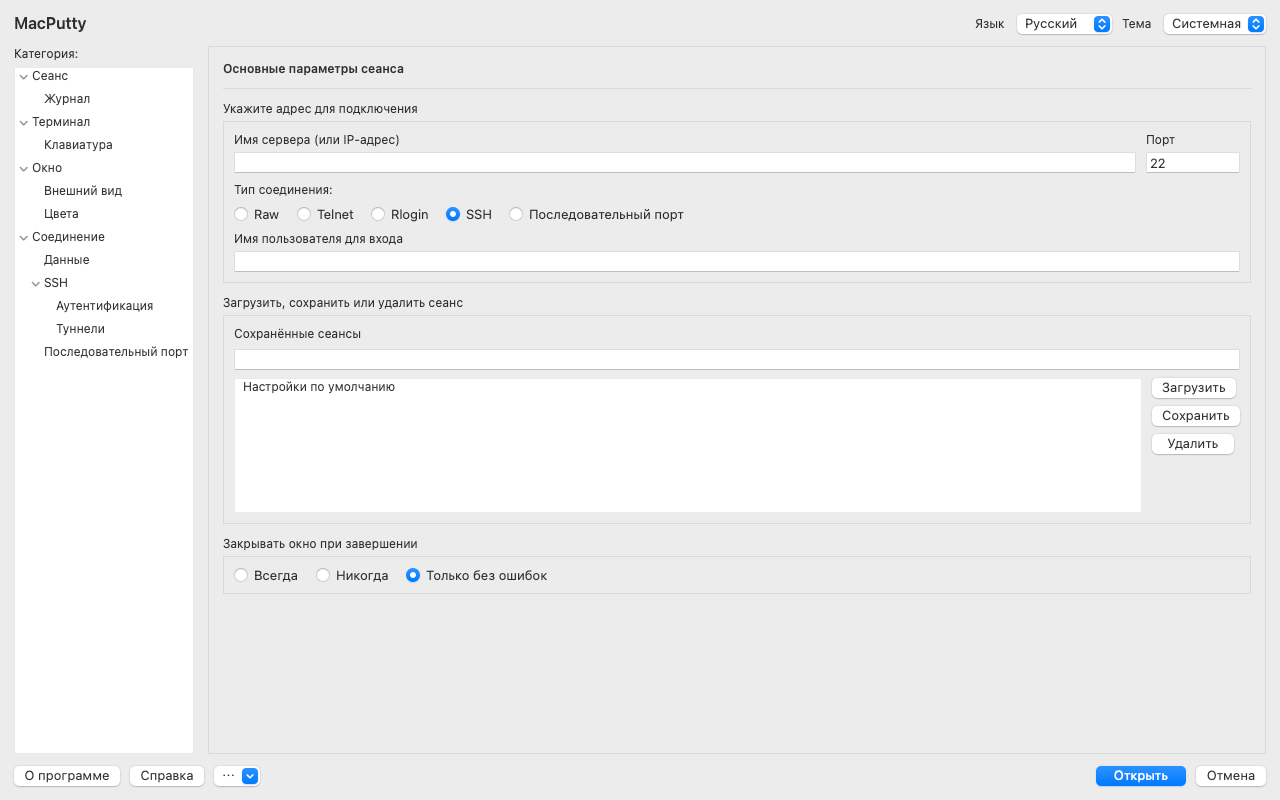
Task: Click the Справка button
Action: click(167, 776)
